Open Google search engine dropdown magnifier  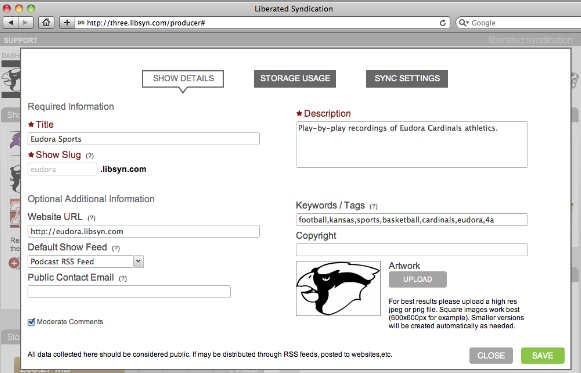(464, 23)
